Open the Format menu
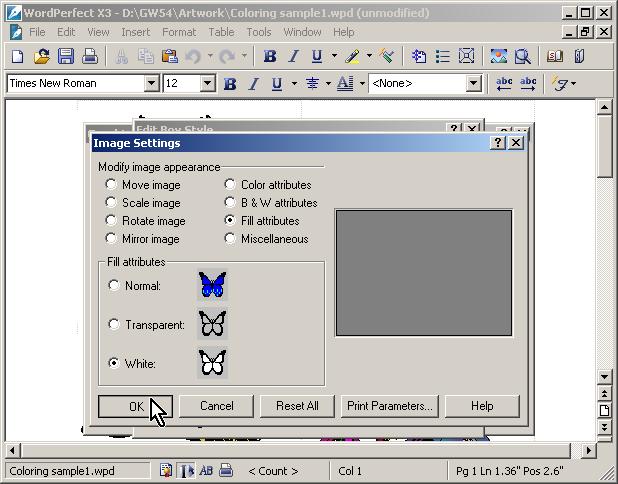Screen dimensions: 618x484 point(179,32)
